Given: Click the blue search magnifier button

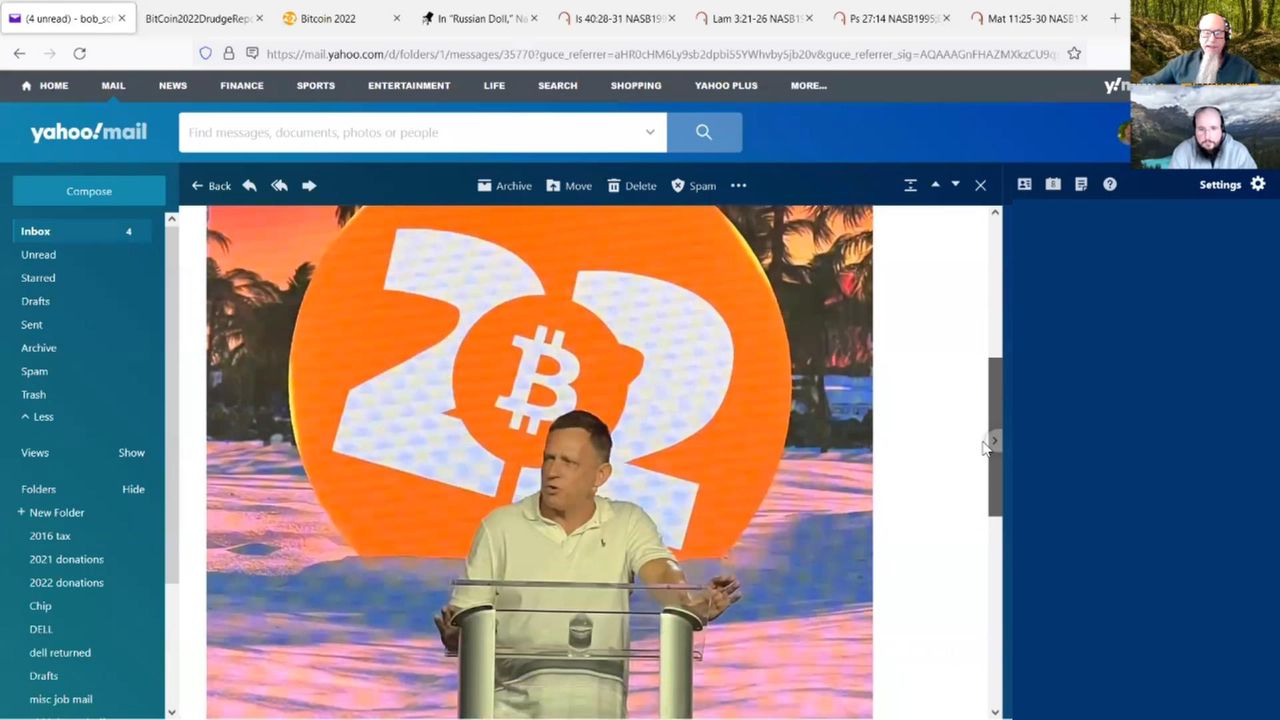Looking at the screenshot, I should (704, 132).
